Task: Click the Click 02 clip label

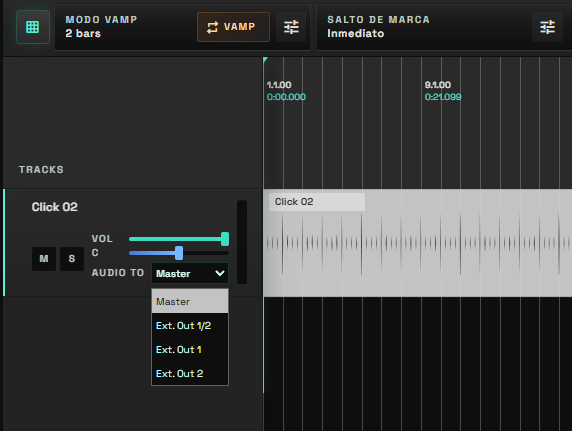Action: coord(317,202)
